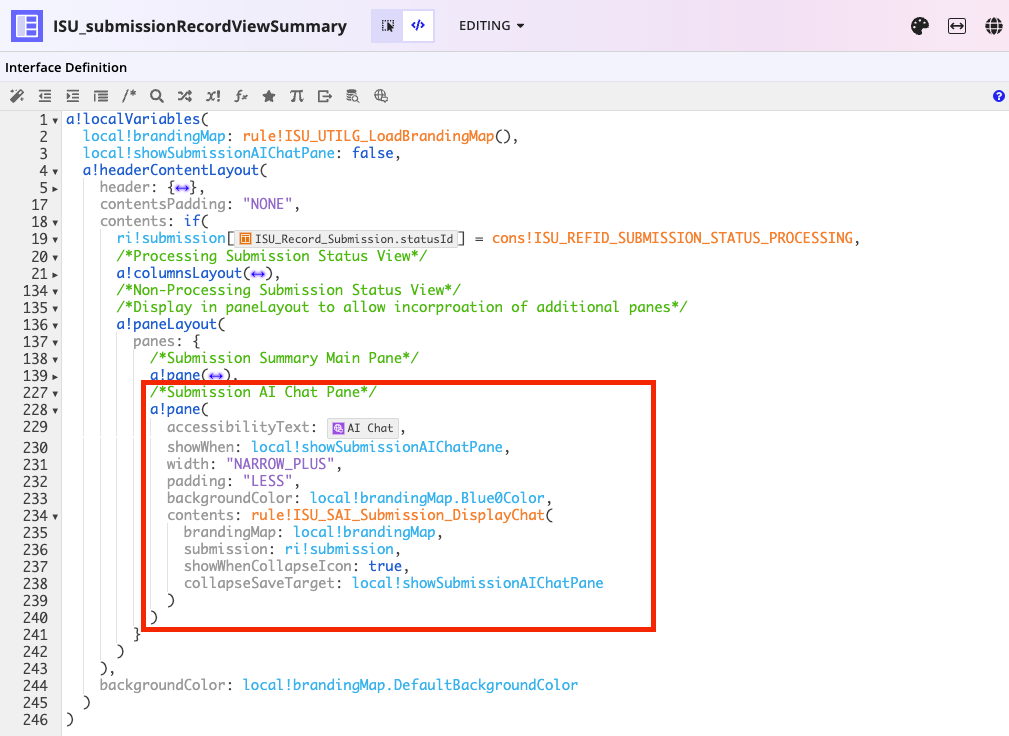Click the x! local variable icon
The width and height of the screenshot is (1009, 736).
(x=213, y=96)
